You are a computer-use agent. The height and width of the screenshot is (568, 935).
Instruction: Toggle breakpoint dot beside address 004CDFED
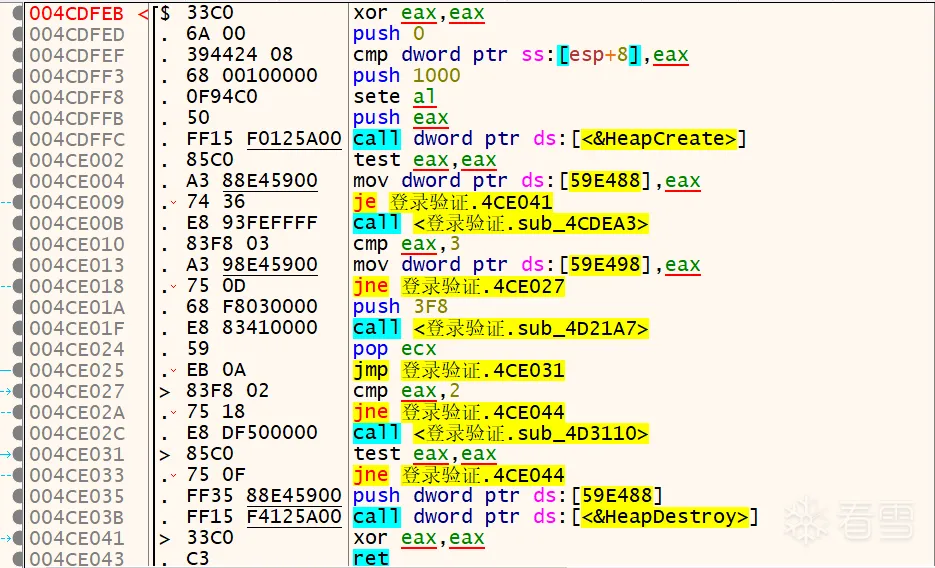pos(17,34)
